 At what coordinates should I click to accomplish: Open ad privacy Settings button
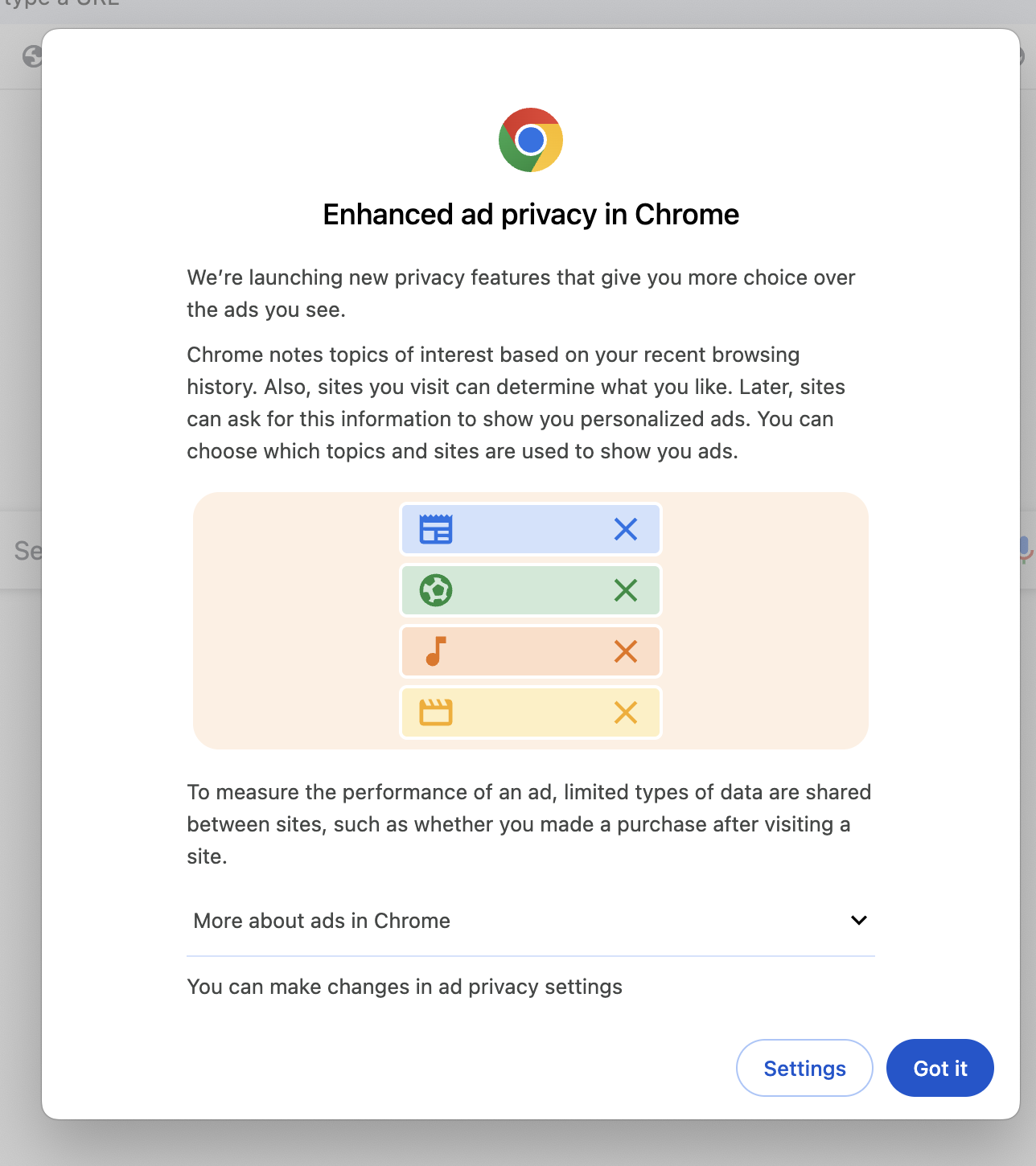coord(804,1068)
